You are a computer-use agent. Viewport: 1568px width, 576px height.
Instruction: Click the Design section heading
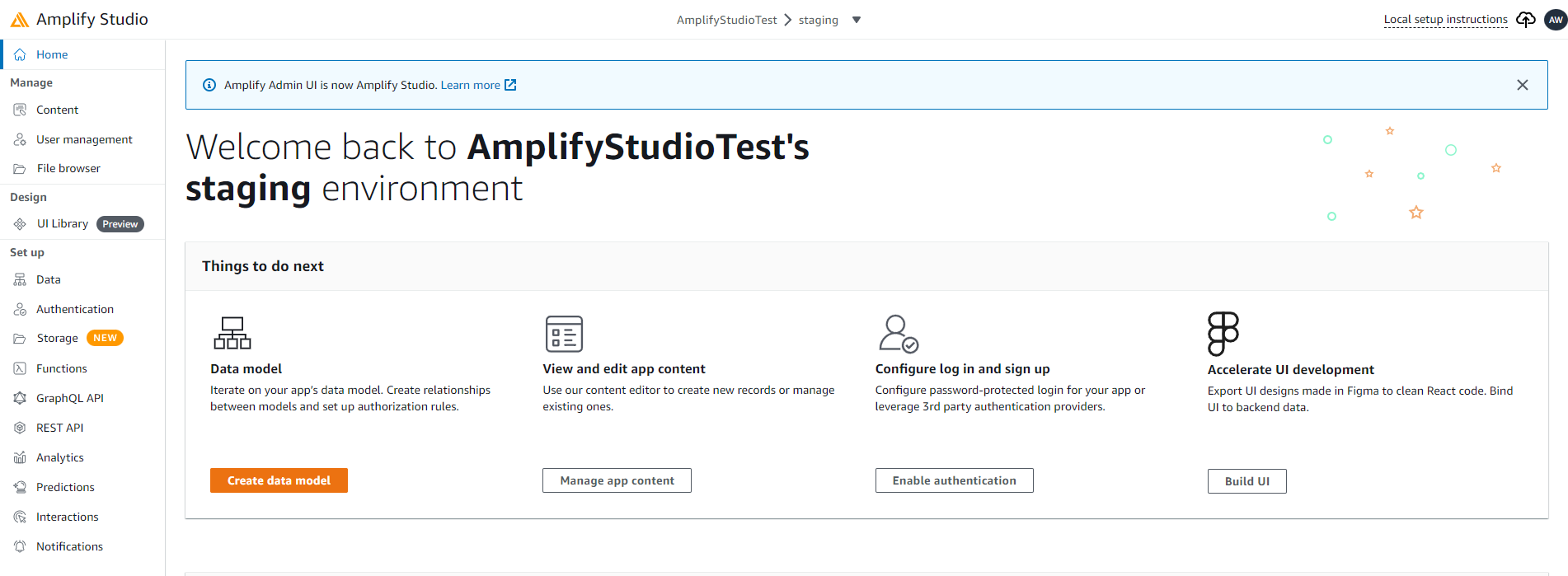[28, 197]
